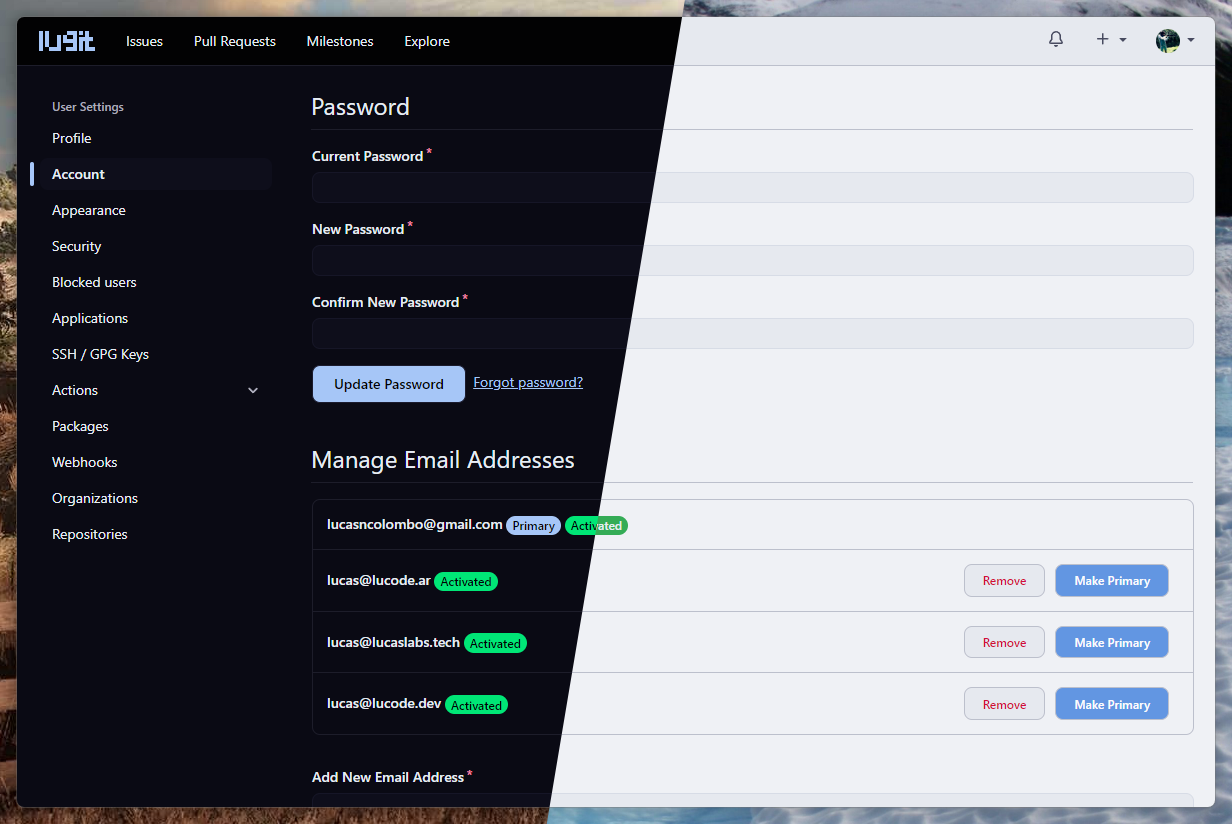This screenshot has height=824, width=1232.
Task: Go to Issues in top navigation
Action: pos(144,41)
